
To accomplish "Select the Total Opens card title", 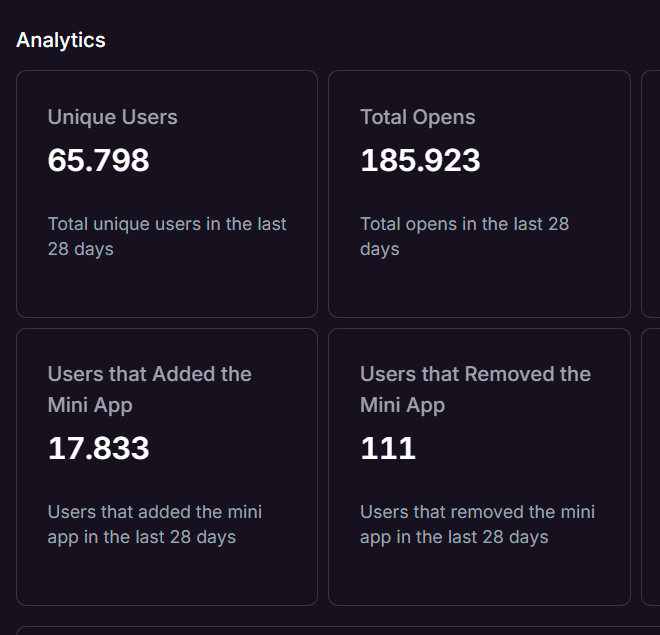I will pos(418,117).
